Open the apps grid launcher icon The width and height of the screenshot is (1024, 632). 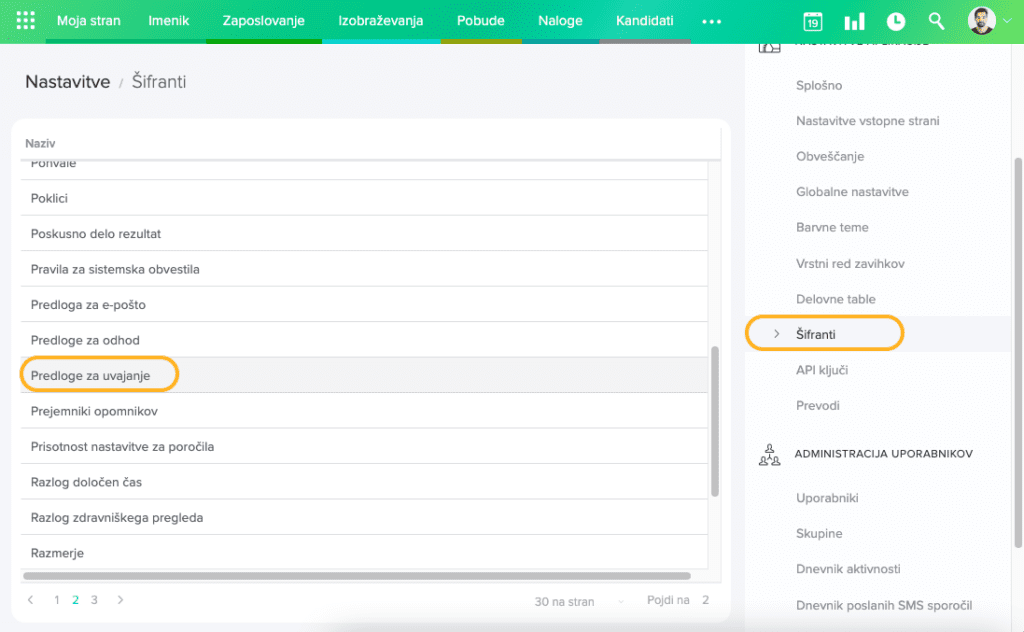coord(26,21)
